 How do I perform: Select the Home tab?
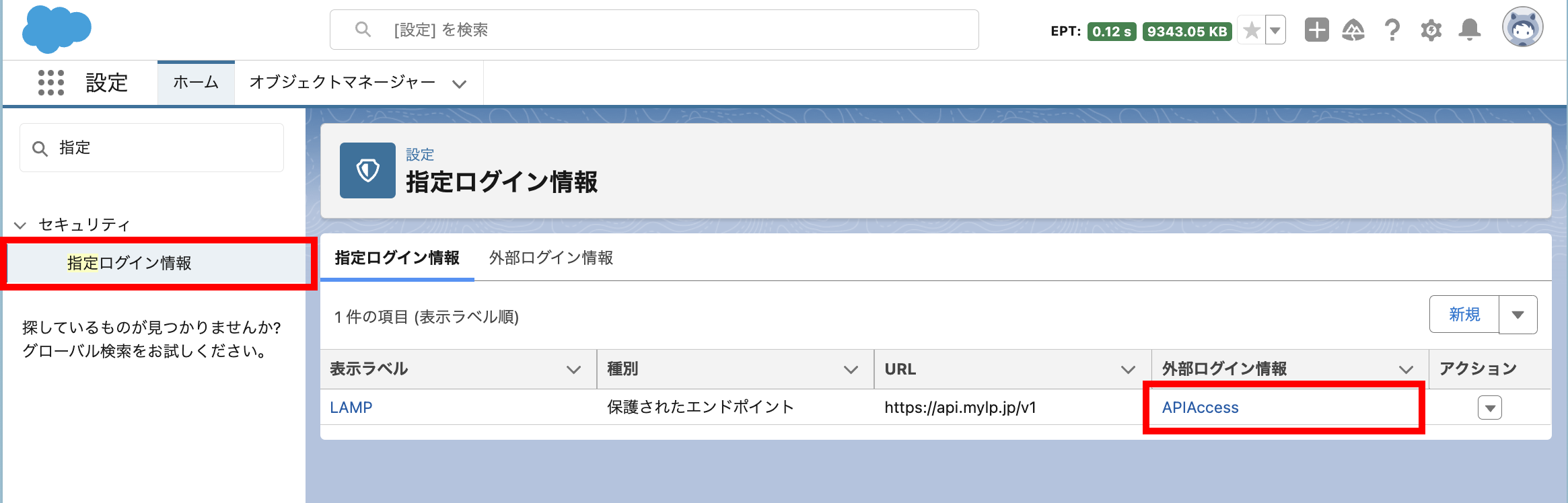(196, 83)
